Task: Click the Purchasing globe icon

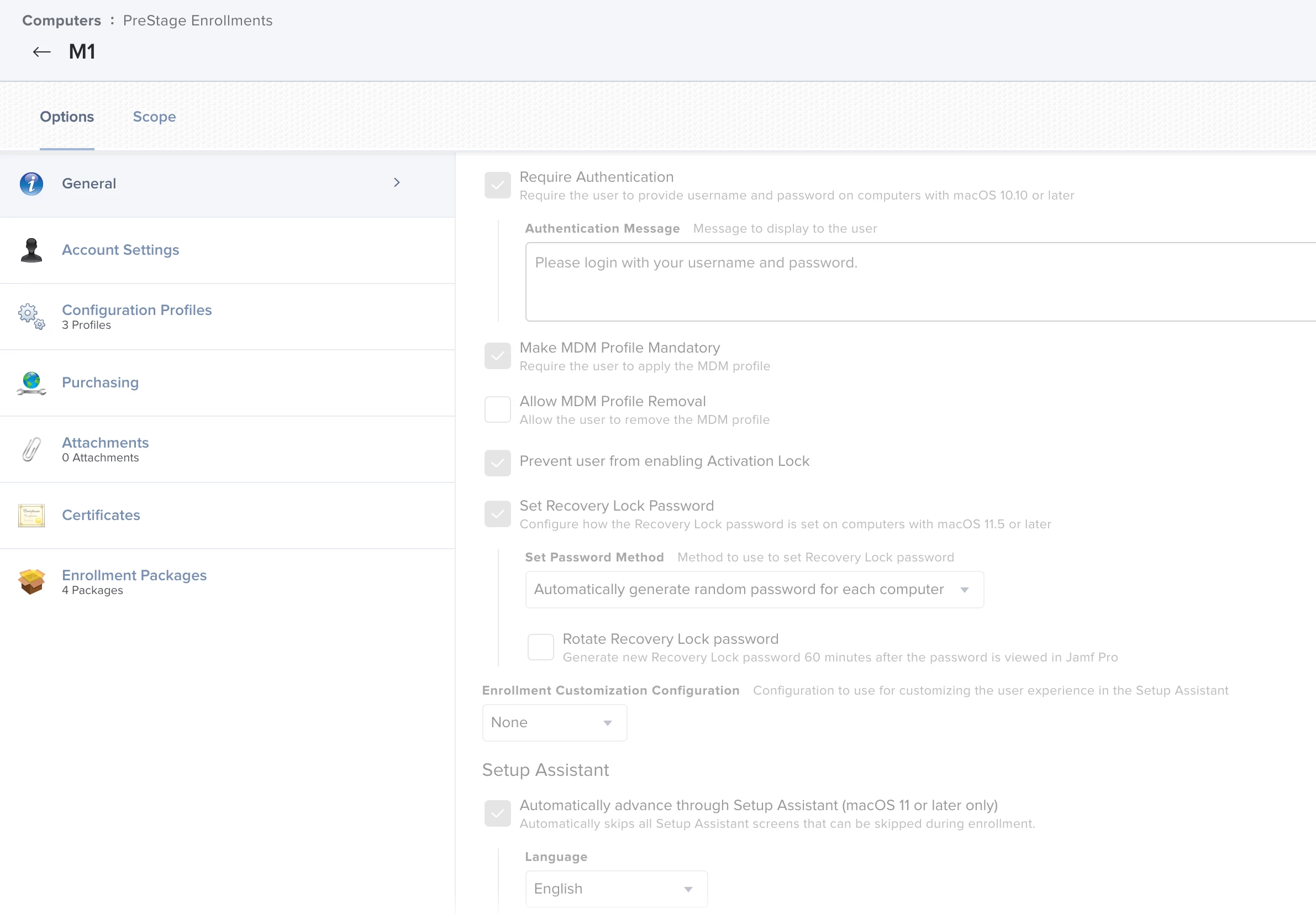Action: click(x=31, y=382)
